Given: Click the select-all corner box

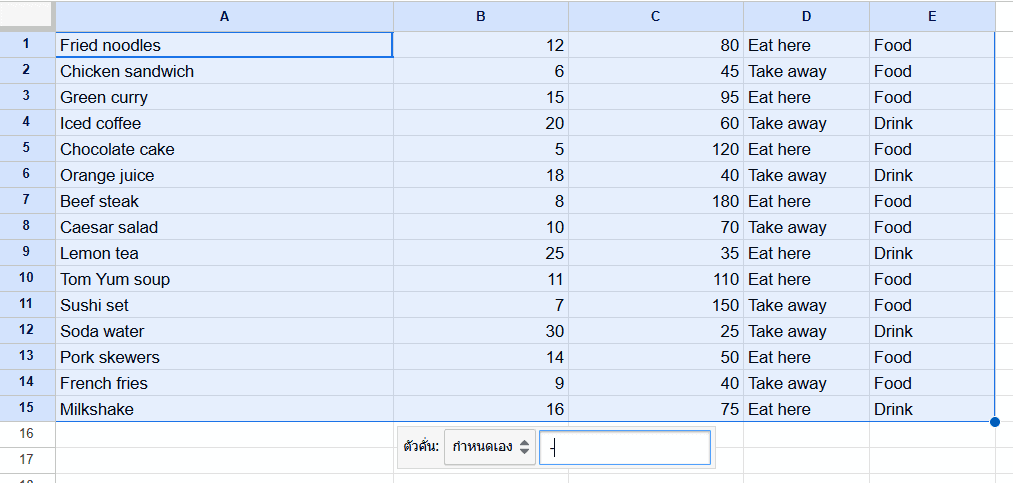Looking at the screenshot, I should click(27, 16).
